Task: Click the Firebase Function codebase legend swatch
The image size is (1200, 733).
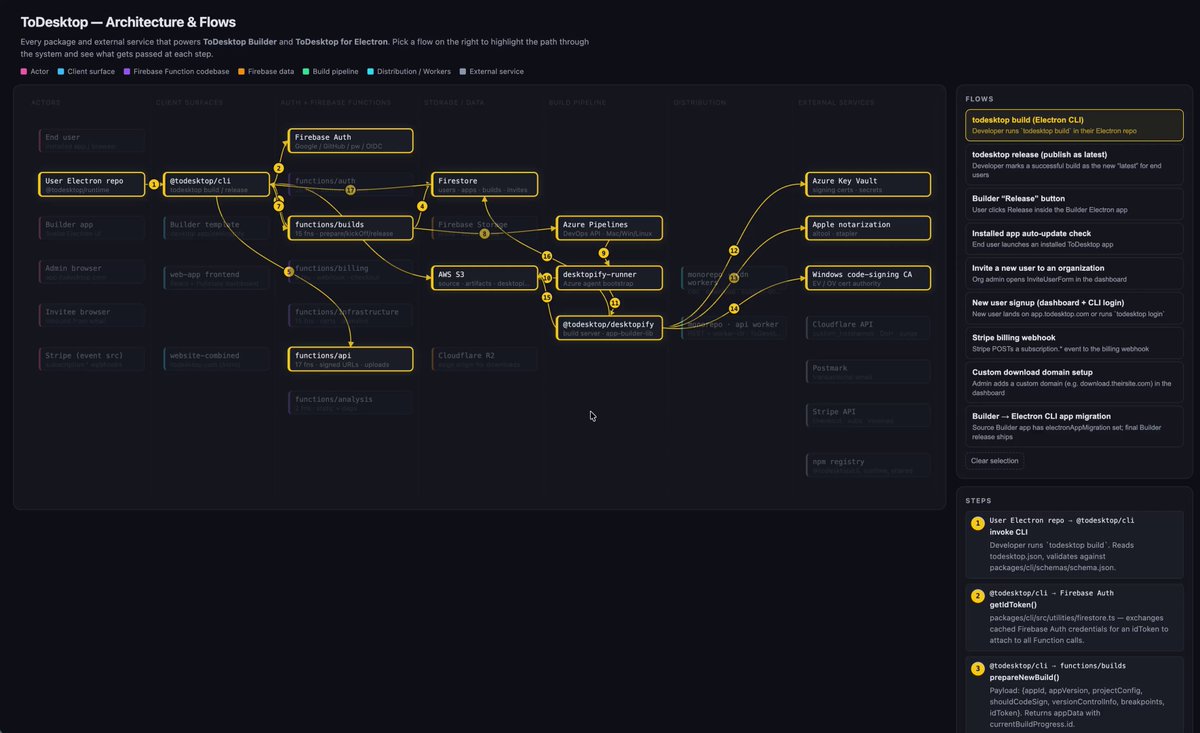Action: coord(127,72)
